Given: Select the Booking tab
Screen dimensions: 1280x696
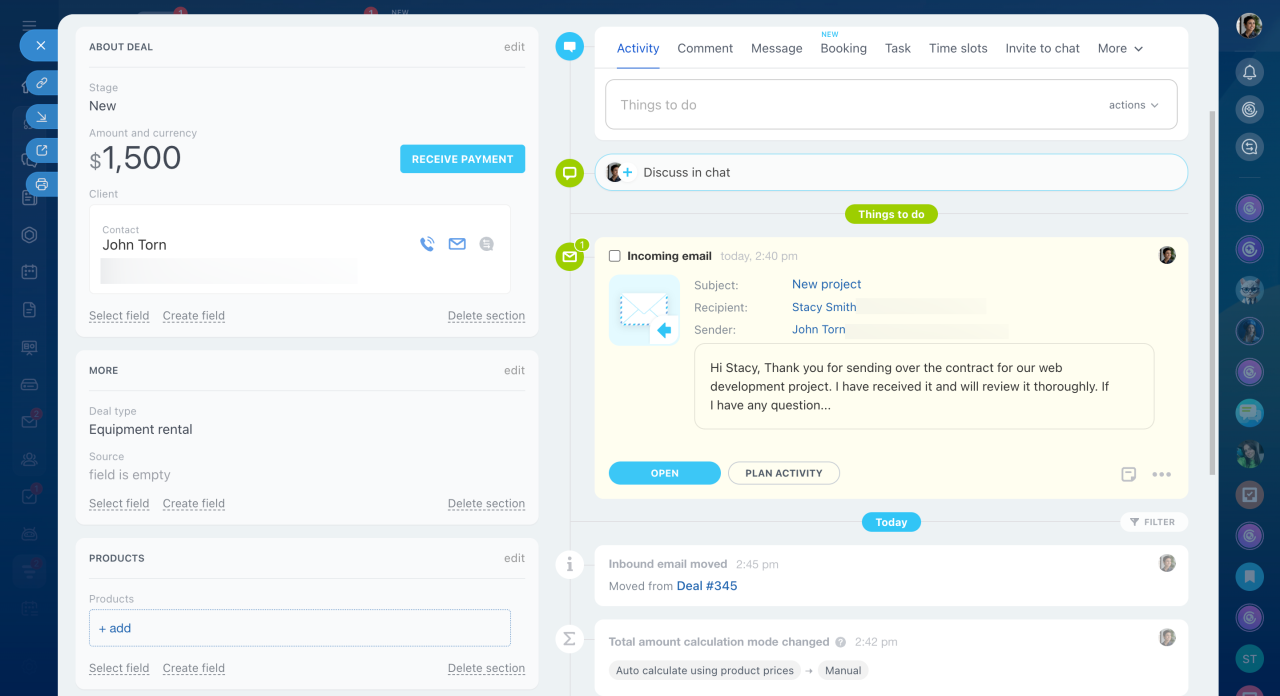Looking at the screenshot, I should click(843, 48).
